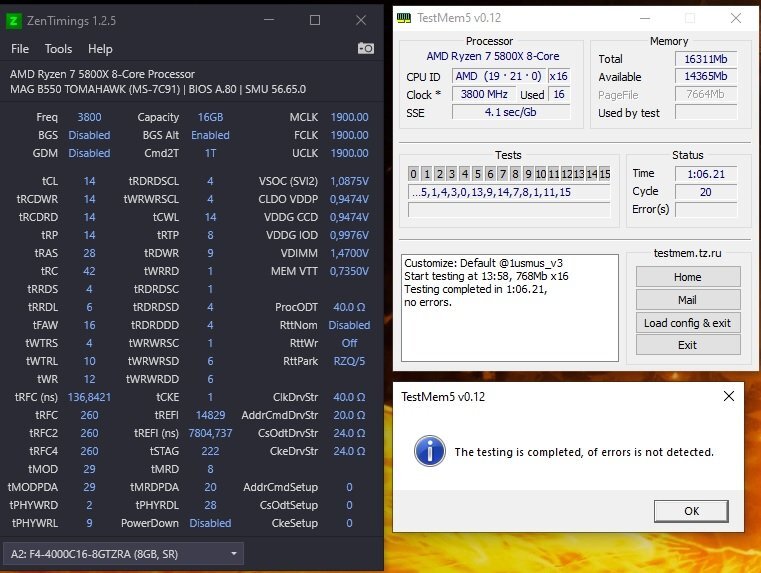Click the RttPark value RZQ/5
The height and width of the screenshot is (573, 761).
tap(349, 361)
